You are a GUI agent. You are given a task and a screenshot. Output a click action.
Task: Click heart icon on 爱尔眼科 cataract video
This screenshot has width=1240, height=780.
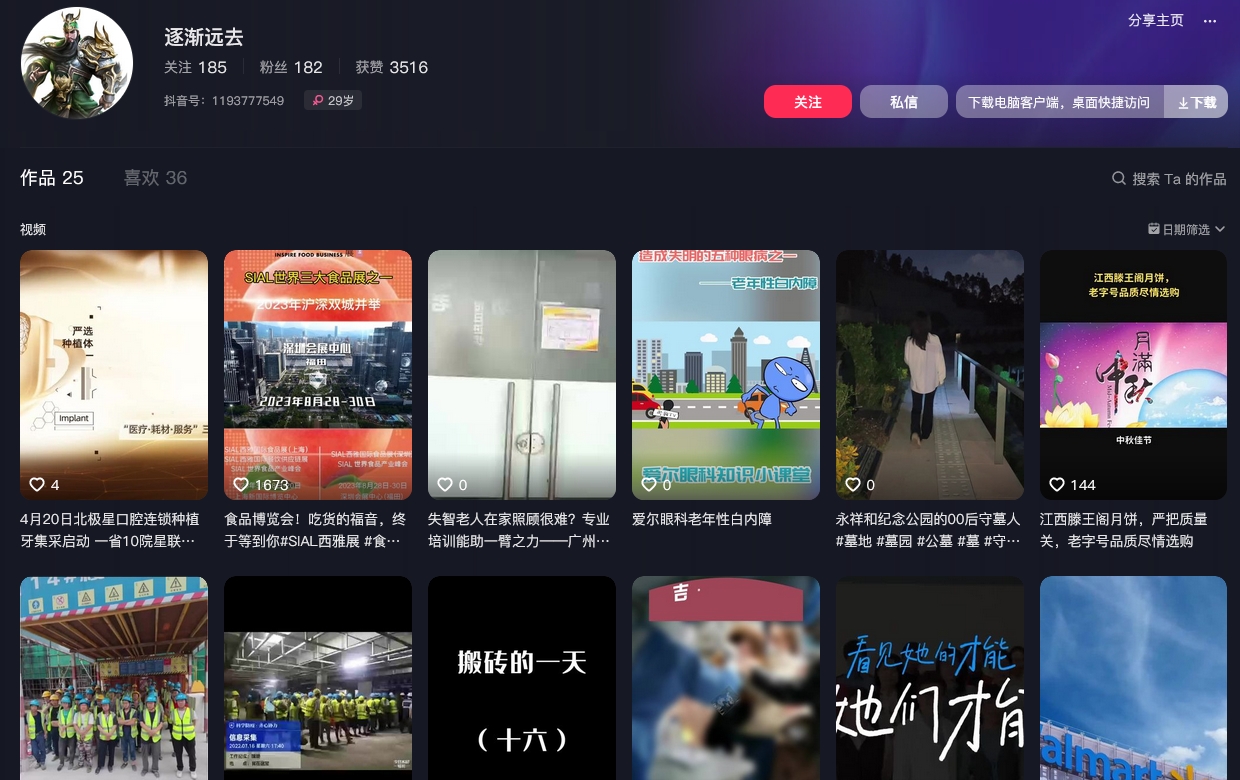pos(649,484)
